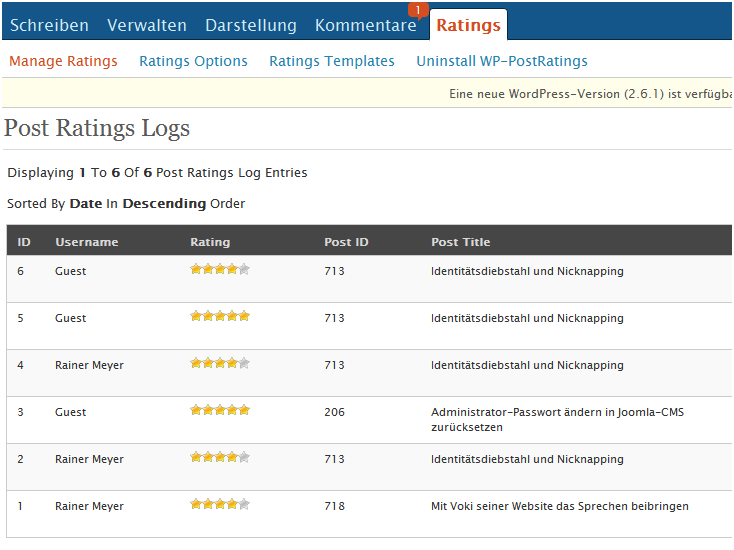734x550 pixels.
Task: Select username Guest in row ID 3
Action: point(71,412)
